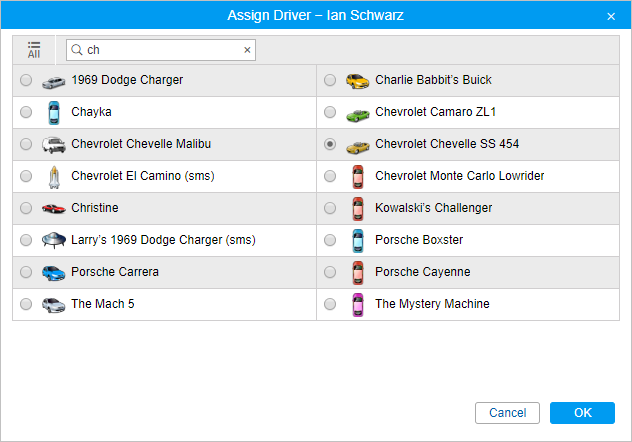Click the Christine red car icon

[x=53, y=208]
